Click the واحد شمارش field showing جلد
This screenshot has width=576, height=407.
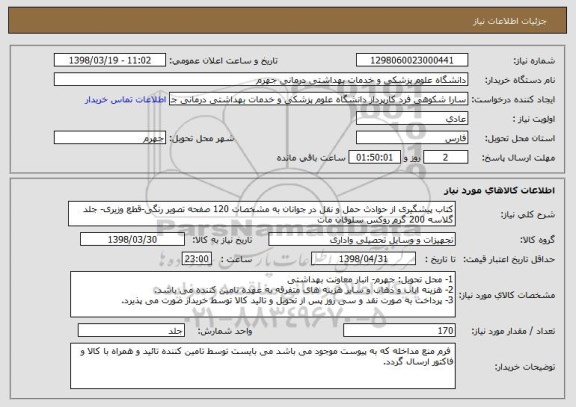click(x=131, y=330)
